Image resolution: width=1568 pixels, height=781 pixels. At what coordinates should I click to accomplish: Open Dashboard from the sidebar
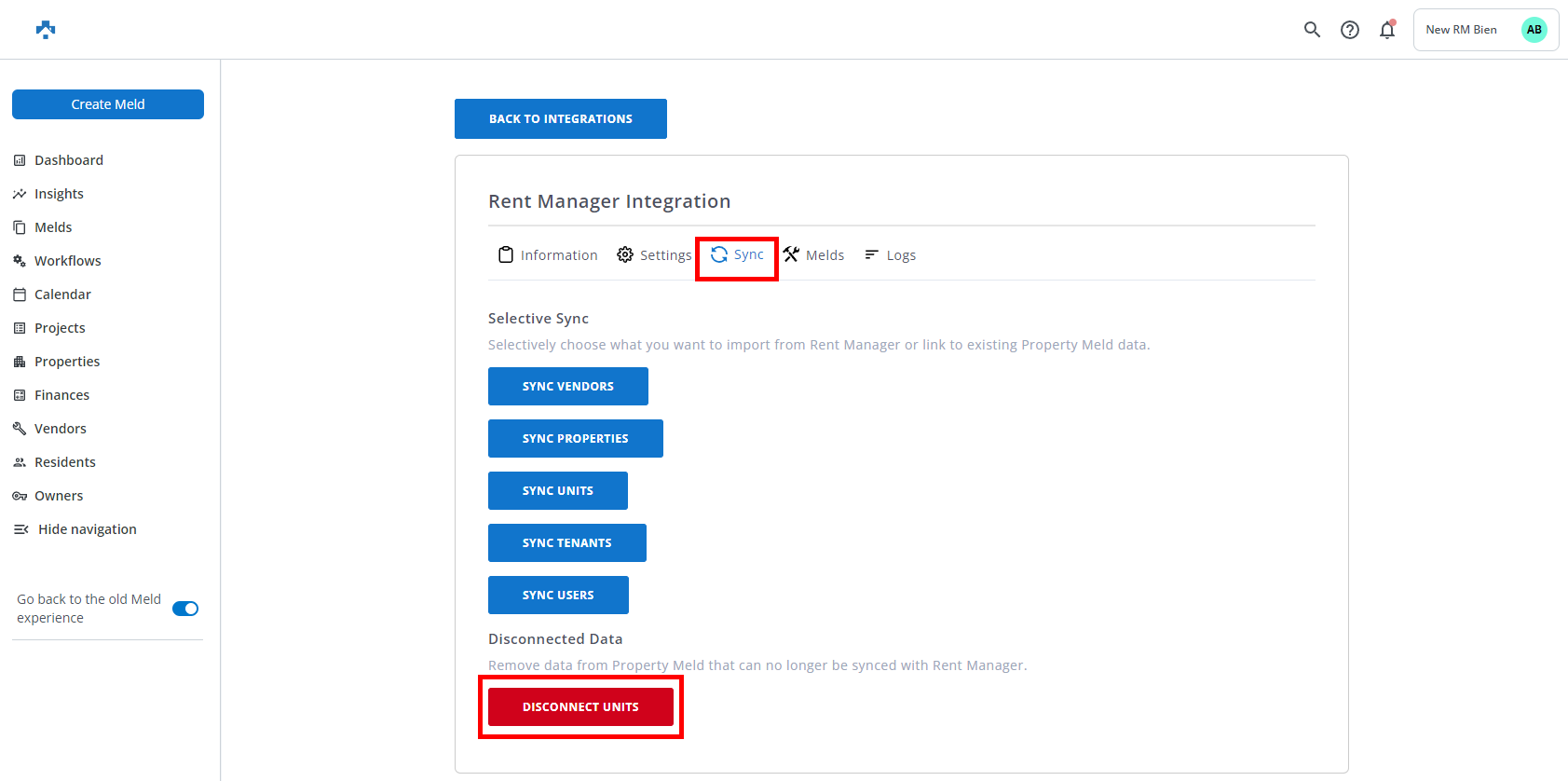pos(68,160)
